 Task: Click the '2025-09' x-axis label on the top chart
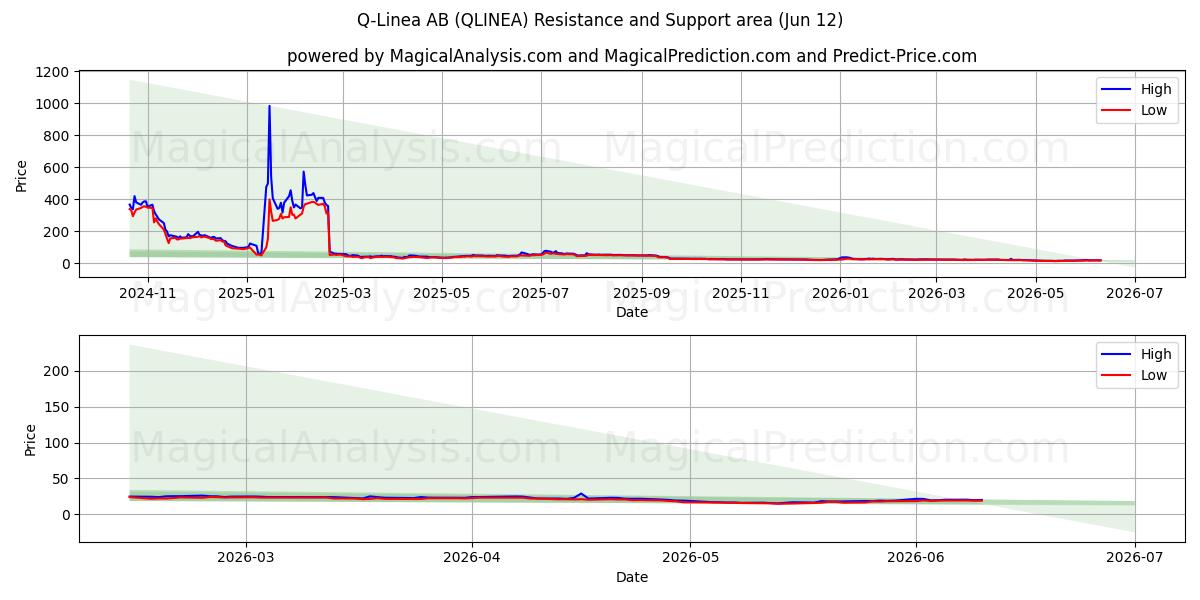point(641,294)
